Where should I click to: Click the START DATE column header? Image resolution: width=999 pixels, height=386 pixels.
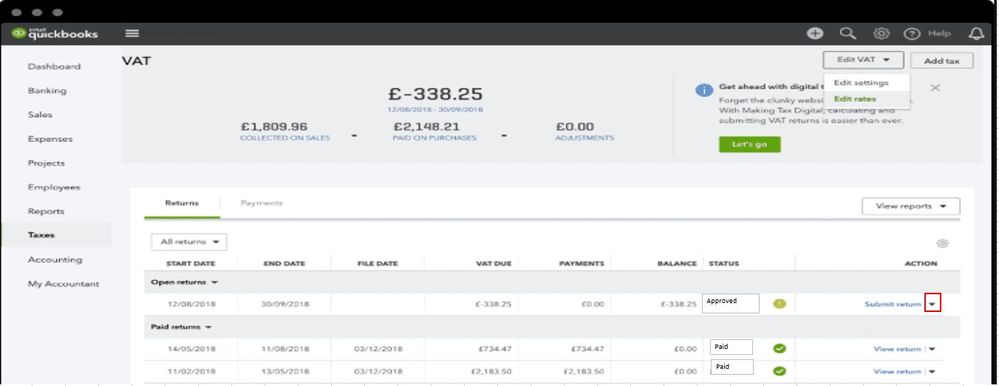[x=190, y=264]
